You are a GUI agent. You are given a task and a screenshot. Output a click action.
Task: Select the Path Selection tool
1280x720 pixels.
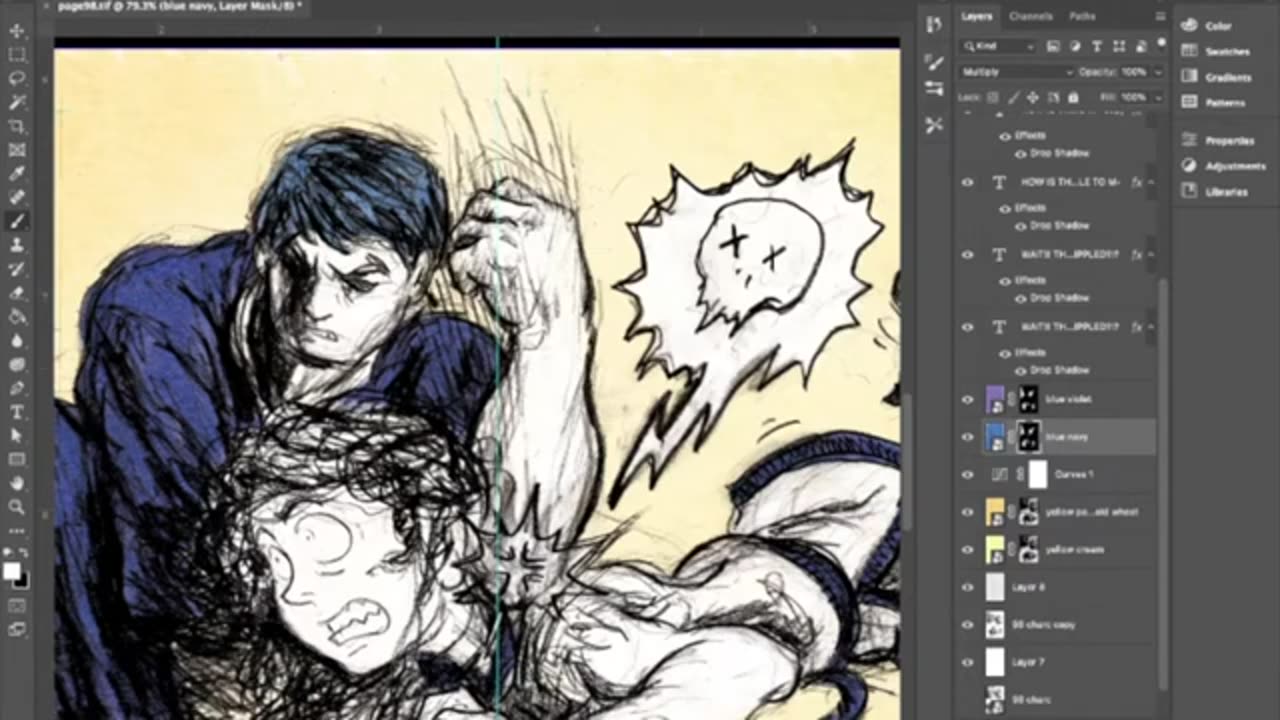click(17, 436)
